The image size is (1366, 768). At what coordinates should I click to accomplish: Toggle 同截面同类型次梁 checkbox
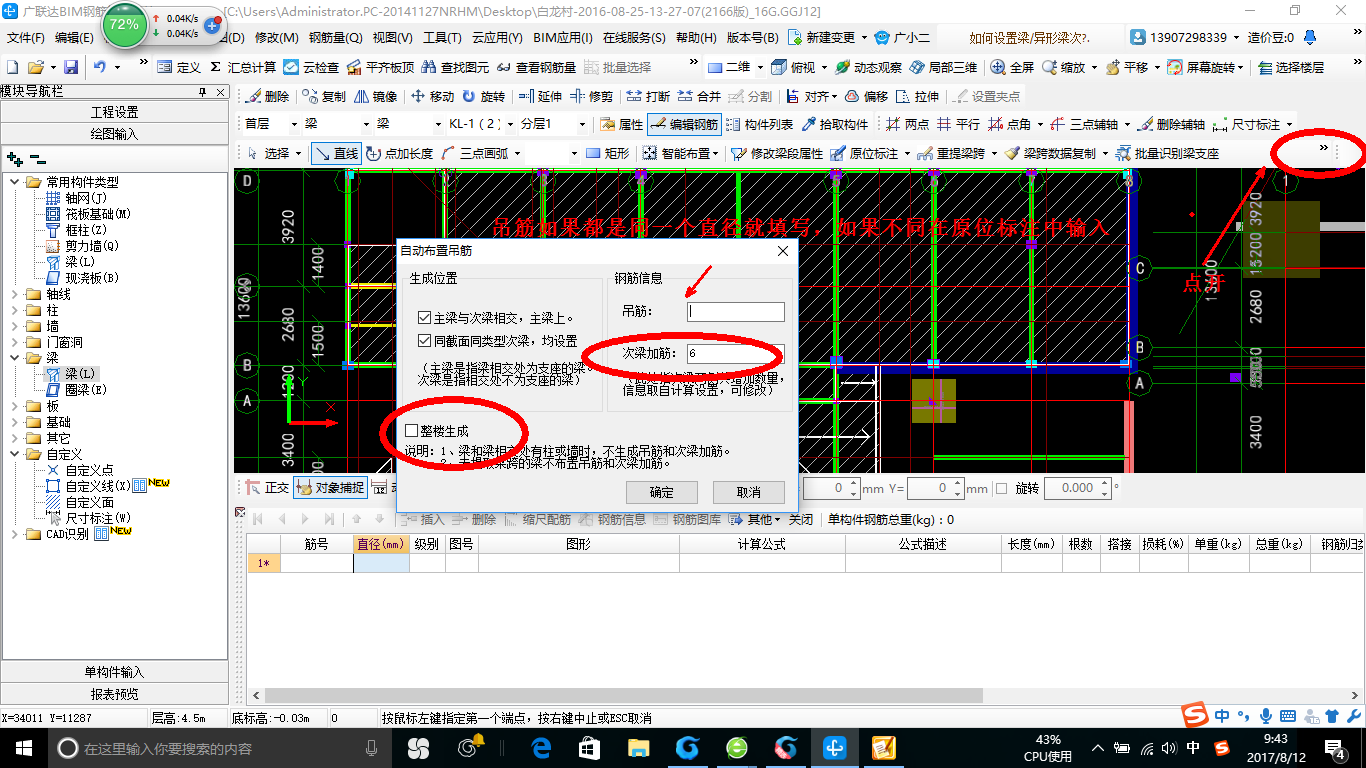click(x=426, y=341)
